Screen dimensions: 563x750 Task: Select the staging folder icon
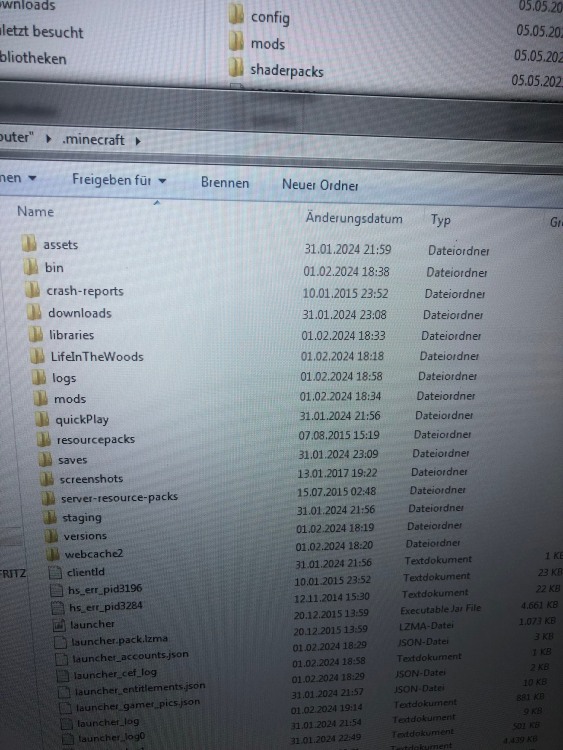[50, 517]
